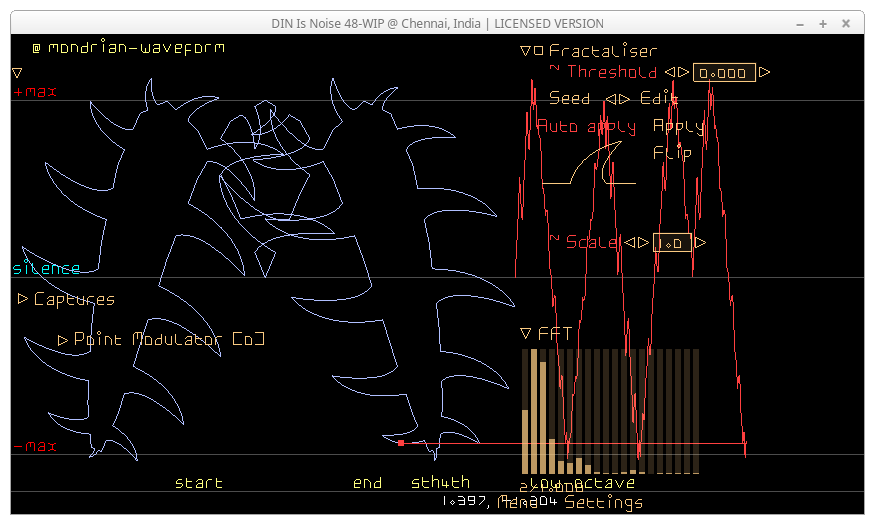The image size is (875, 525).
Task: Collapse the FFT panel
Action: point(526,333)
